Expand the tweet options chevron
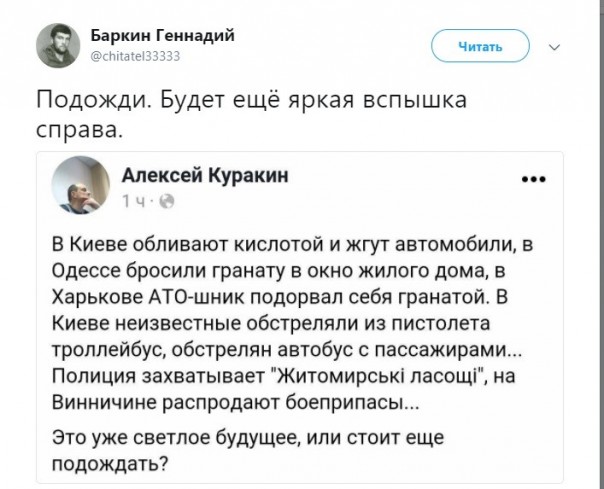This screenshot has height=489, width=604. pyautogui.click(x=557, y=45)
